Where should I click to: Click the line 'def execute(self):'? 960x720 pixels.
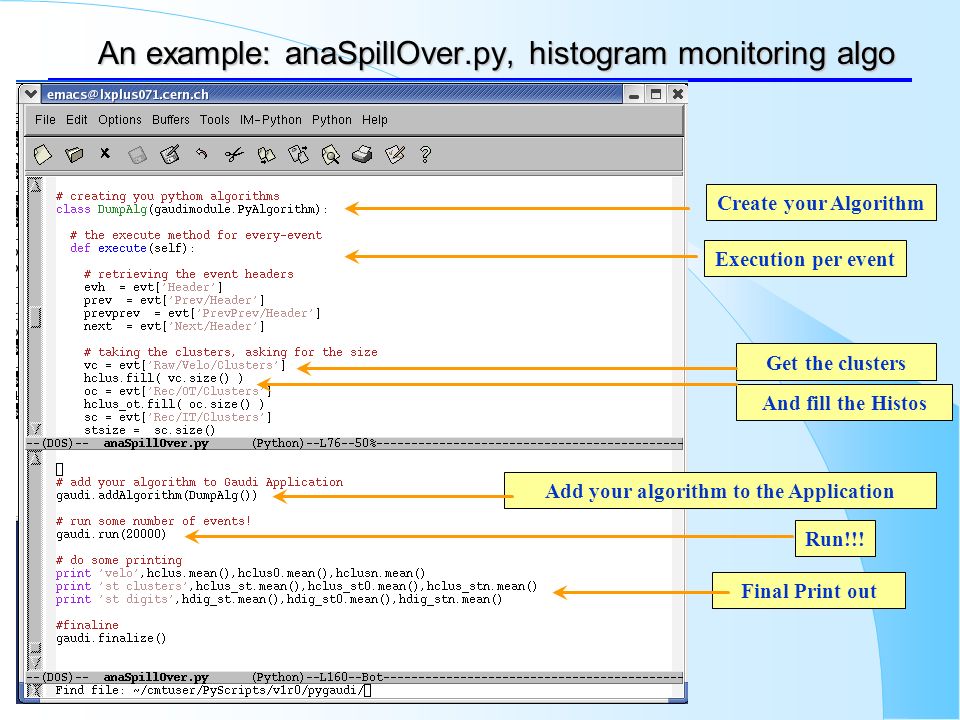(132, 248)
